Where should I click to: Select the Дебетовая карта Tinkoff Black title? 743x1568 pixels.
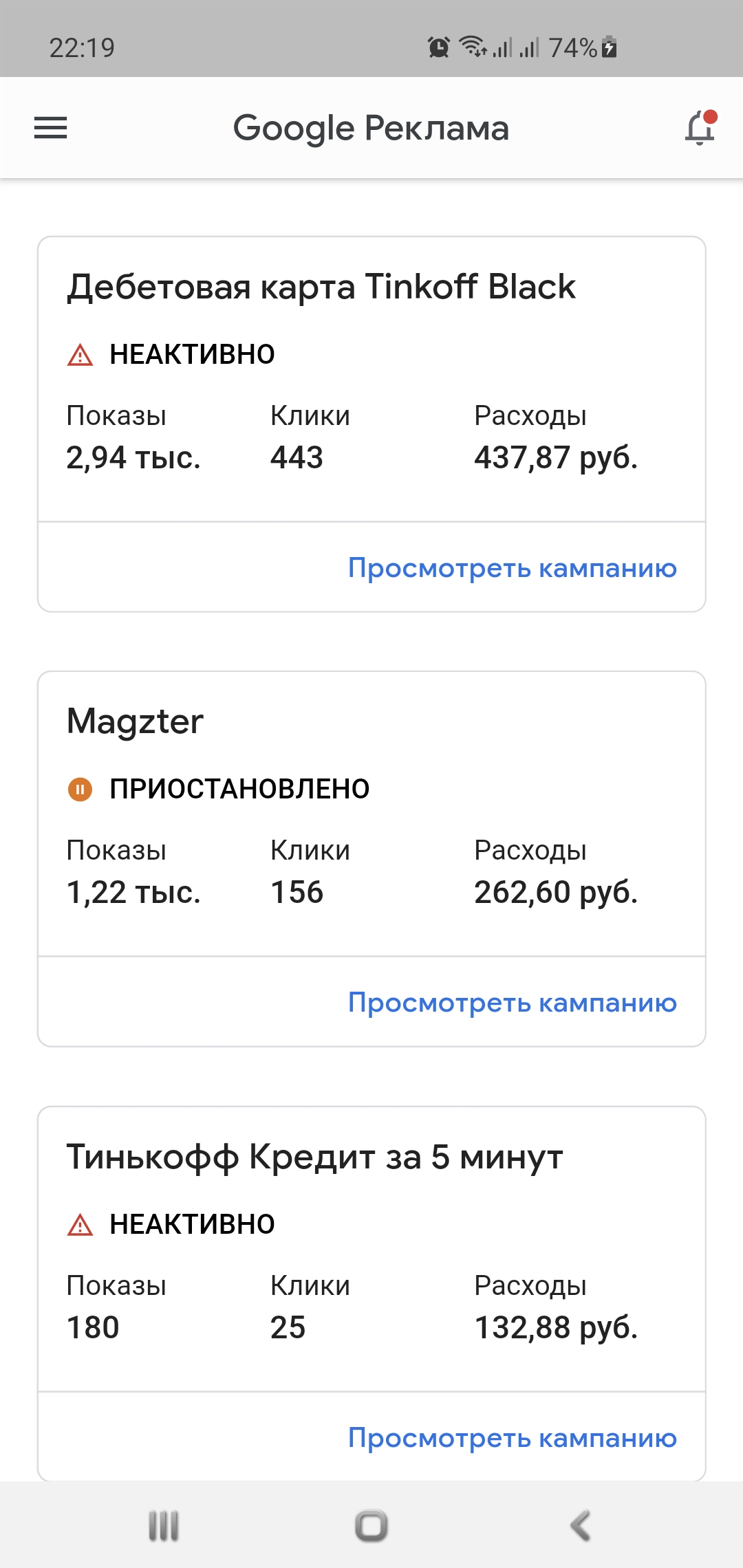(x=321, y=287)
